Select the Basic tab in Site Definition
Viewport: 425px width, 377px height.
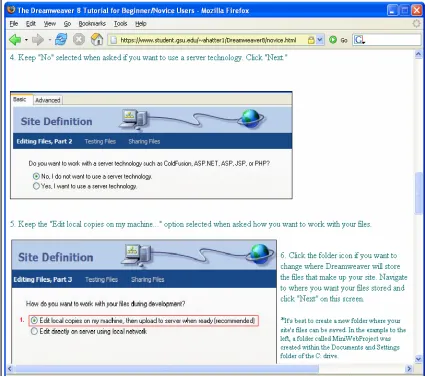click(x=20, y=99)
